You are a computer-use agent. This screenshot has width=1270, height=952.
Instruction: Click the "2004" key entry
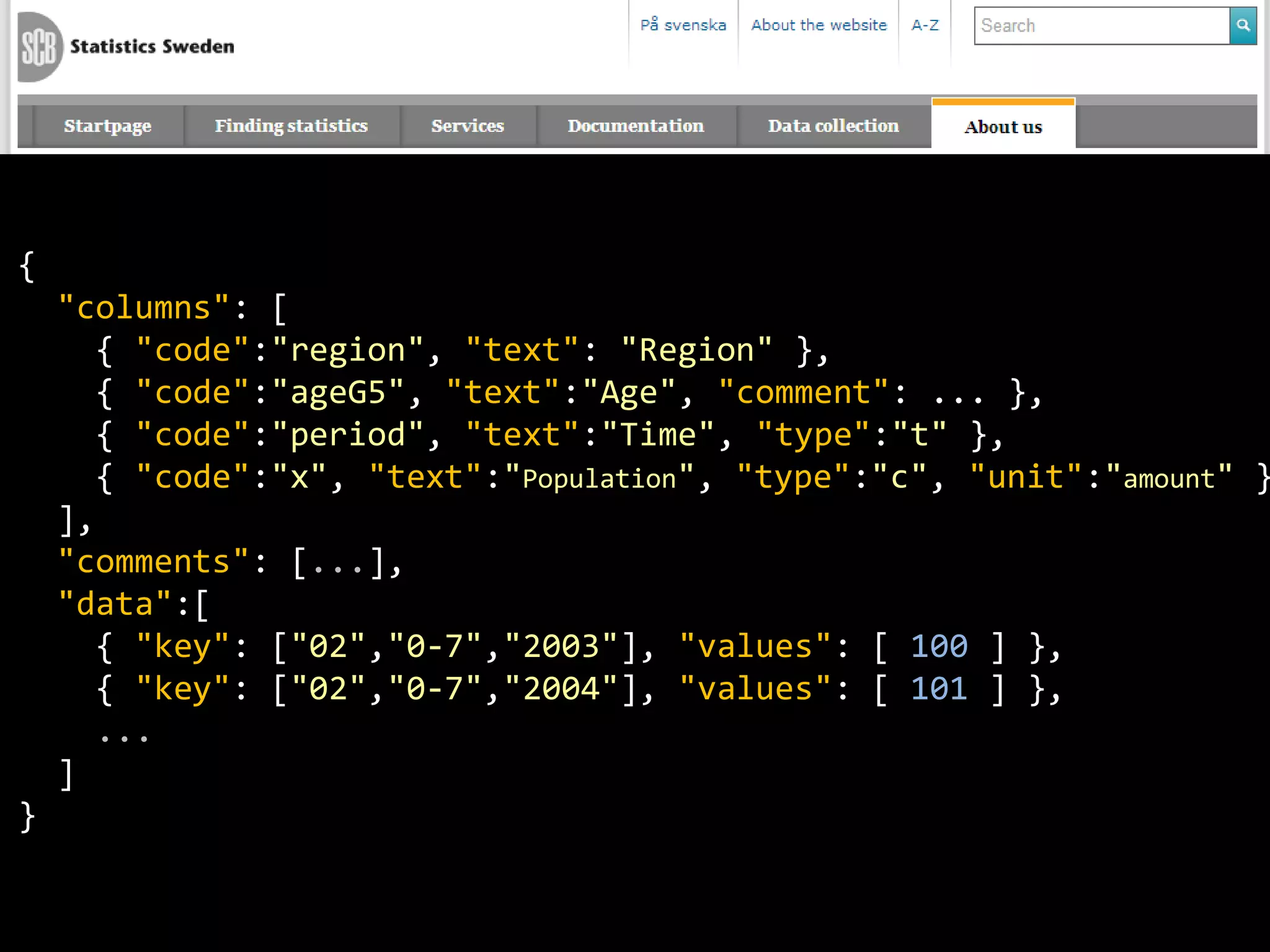561,689
